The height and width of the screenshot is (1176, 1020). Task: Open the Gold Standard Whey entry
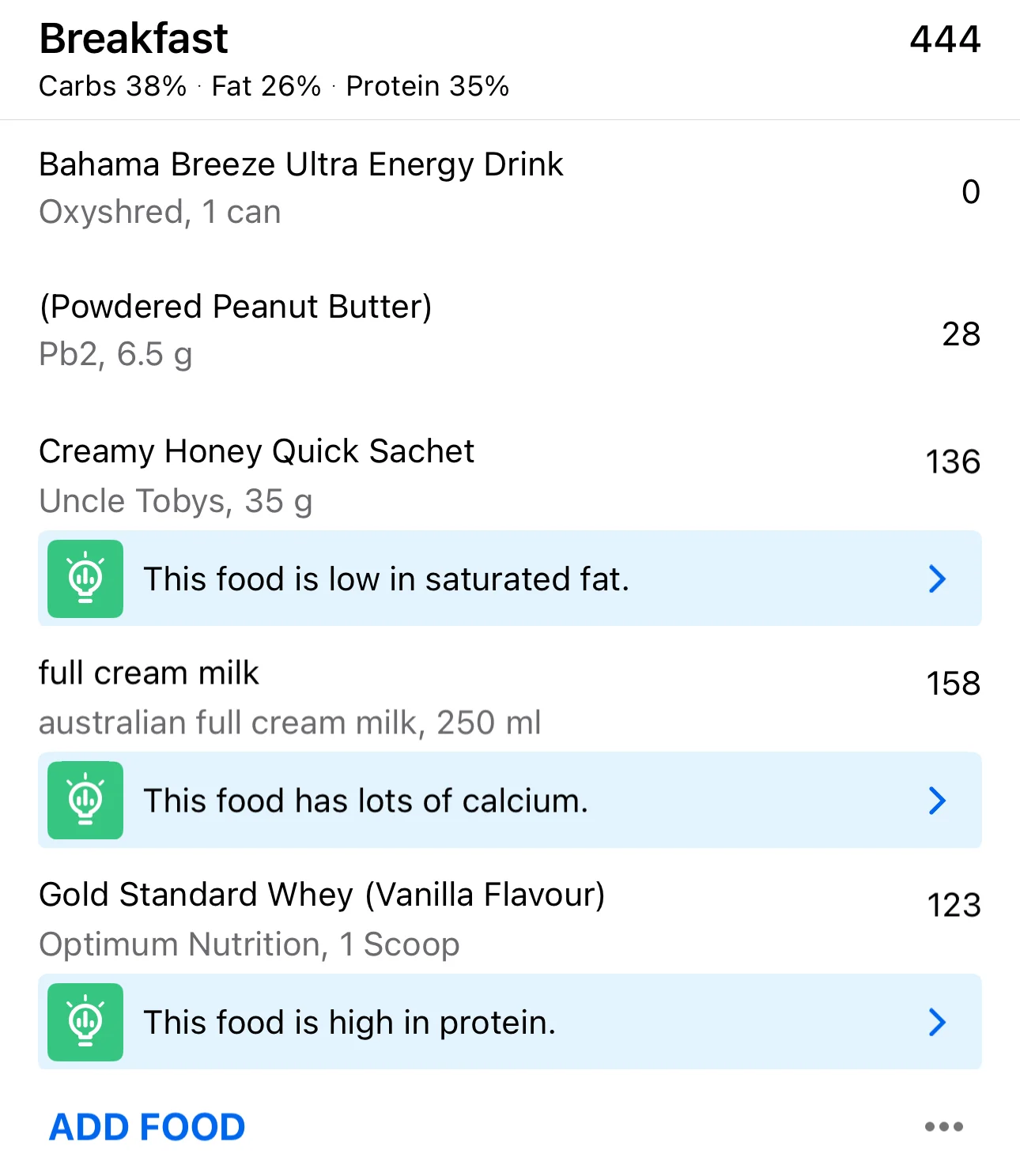pos(321,918)
